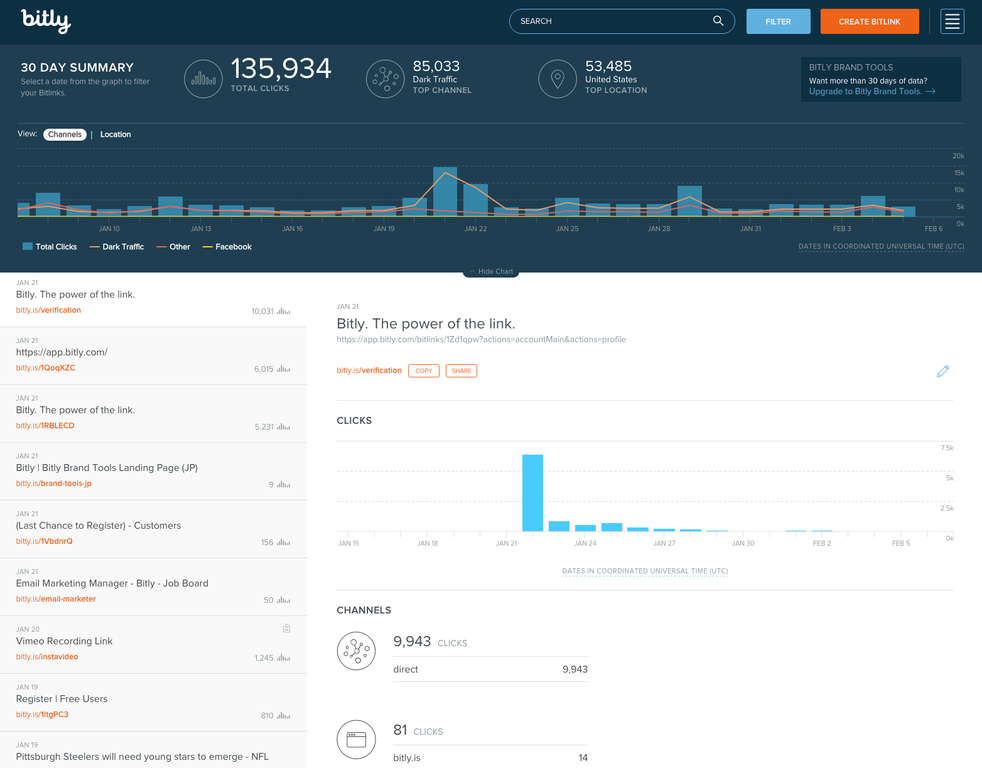Toggle Dark Traffic legend series

(x=116, y=247)
